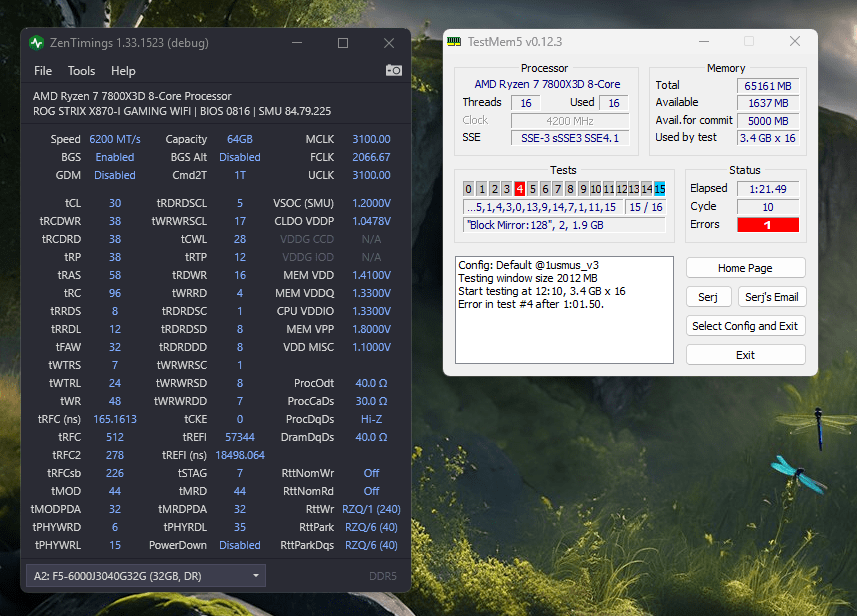Viewport: 857px width, 616px height.
Task: Click test 0 indicator box
Action: tap(468, 189)
